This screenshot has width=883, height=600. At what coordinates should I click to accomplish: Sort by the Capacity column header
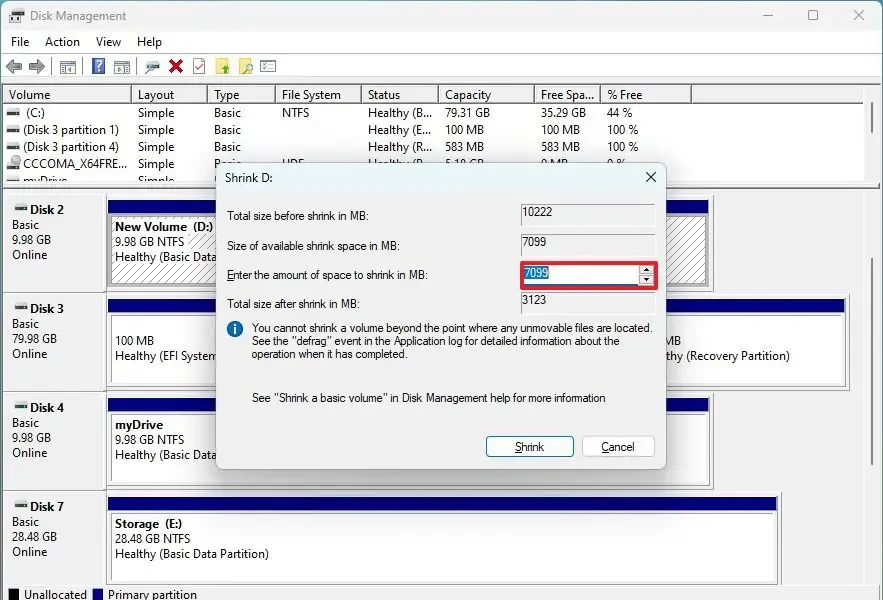point(486,95)
